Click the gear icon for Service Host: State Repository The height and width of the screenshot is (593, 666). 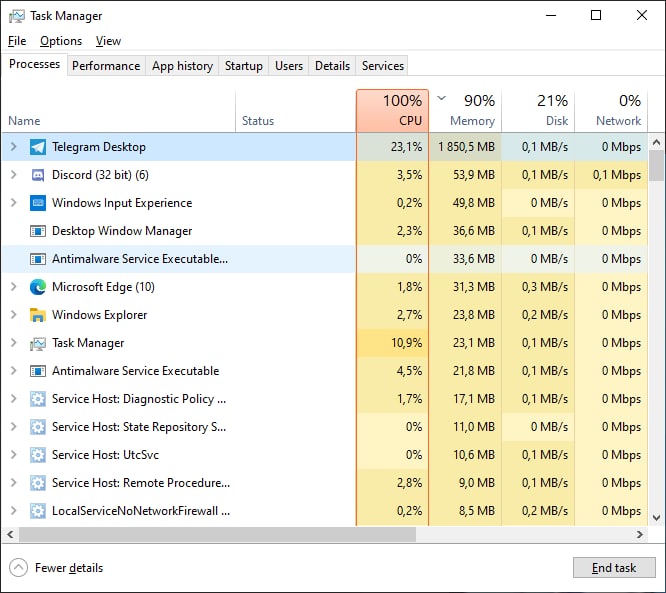coord(38,427)
